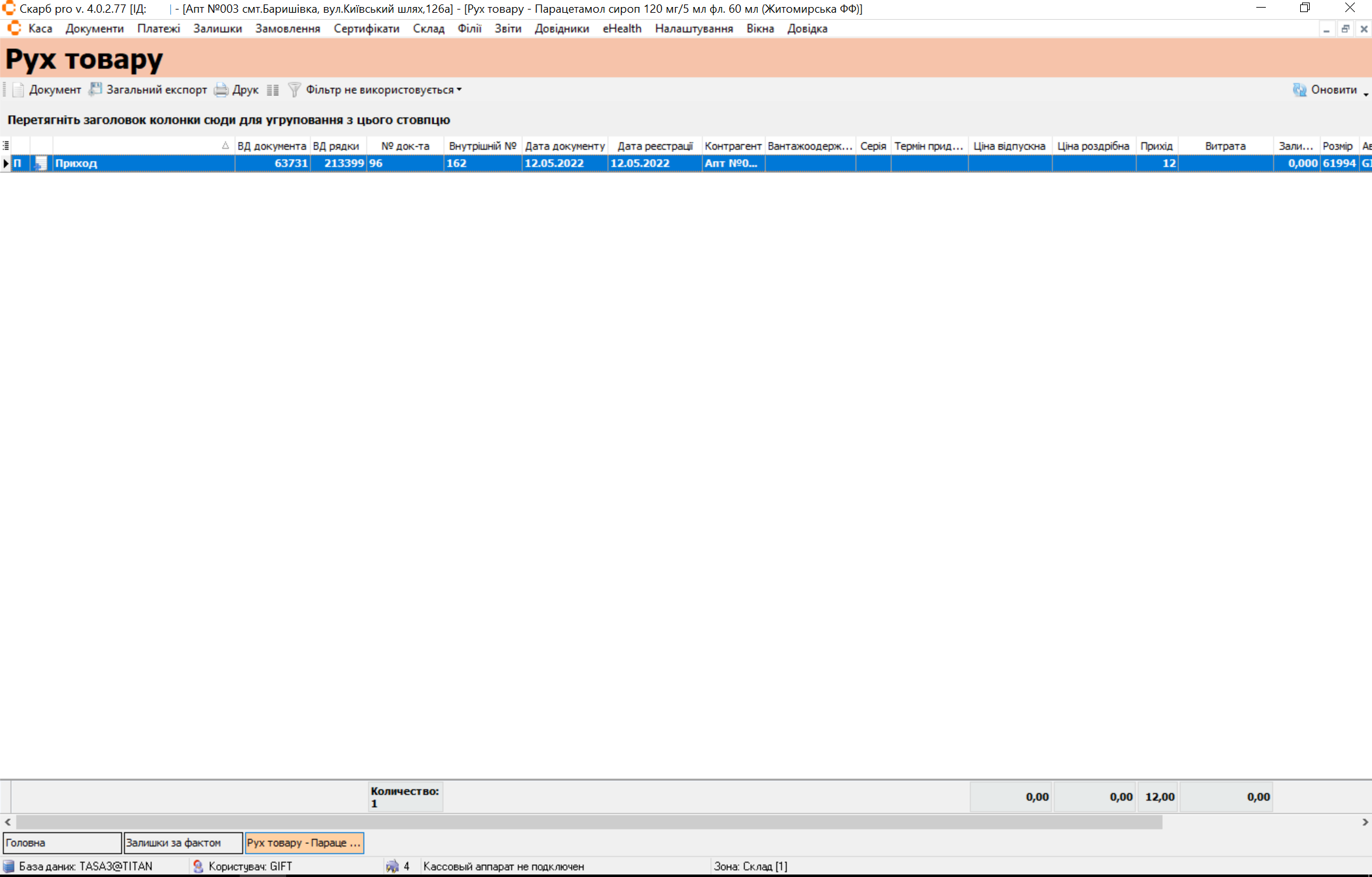Select the Контрагент cell in the Приход row
The image size is (1372, 877).
[732, 163]
